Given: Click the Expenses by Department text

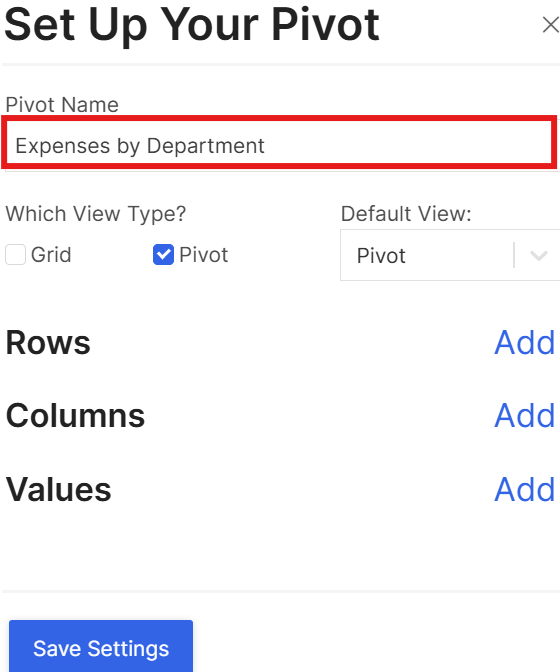Looking at the screenshot, I should pyautogui.click(x=140, y=146).
